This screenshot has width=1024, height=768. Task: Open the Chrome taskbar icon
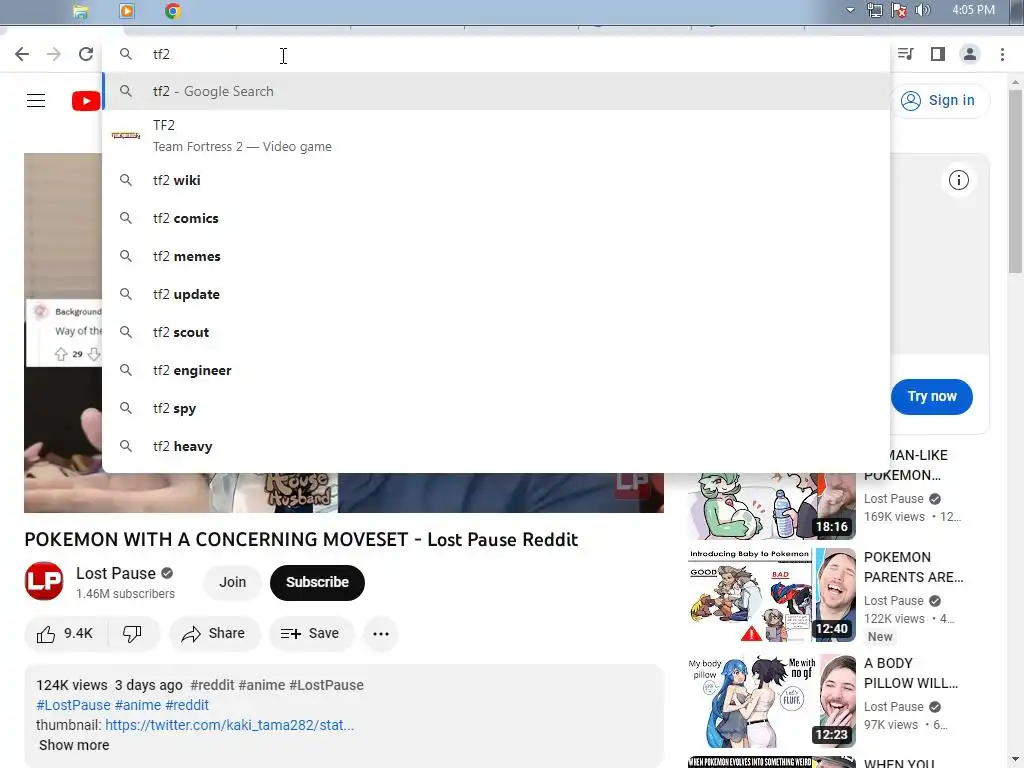point(173,11)
